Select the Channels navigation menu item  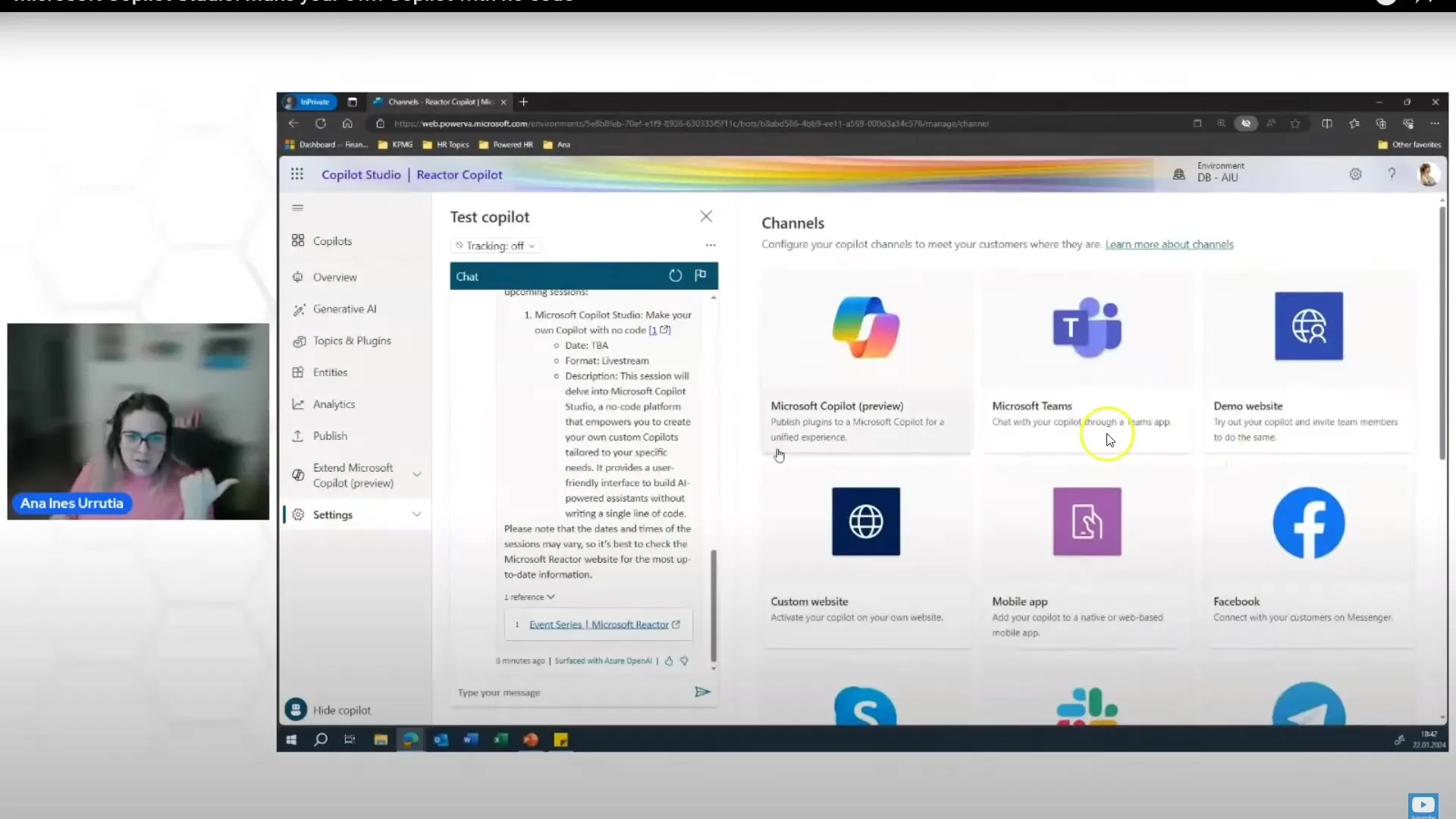click(x=792, y=222)
